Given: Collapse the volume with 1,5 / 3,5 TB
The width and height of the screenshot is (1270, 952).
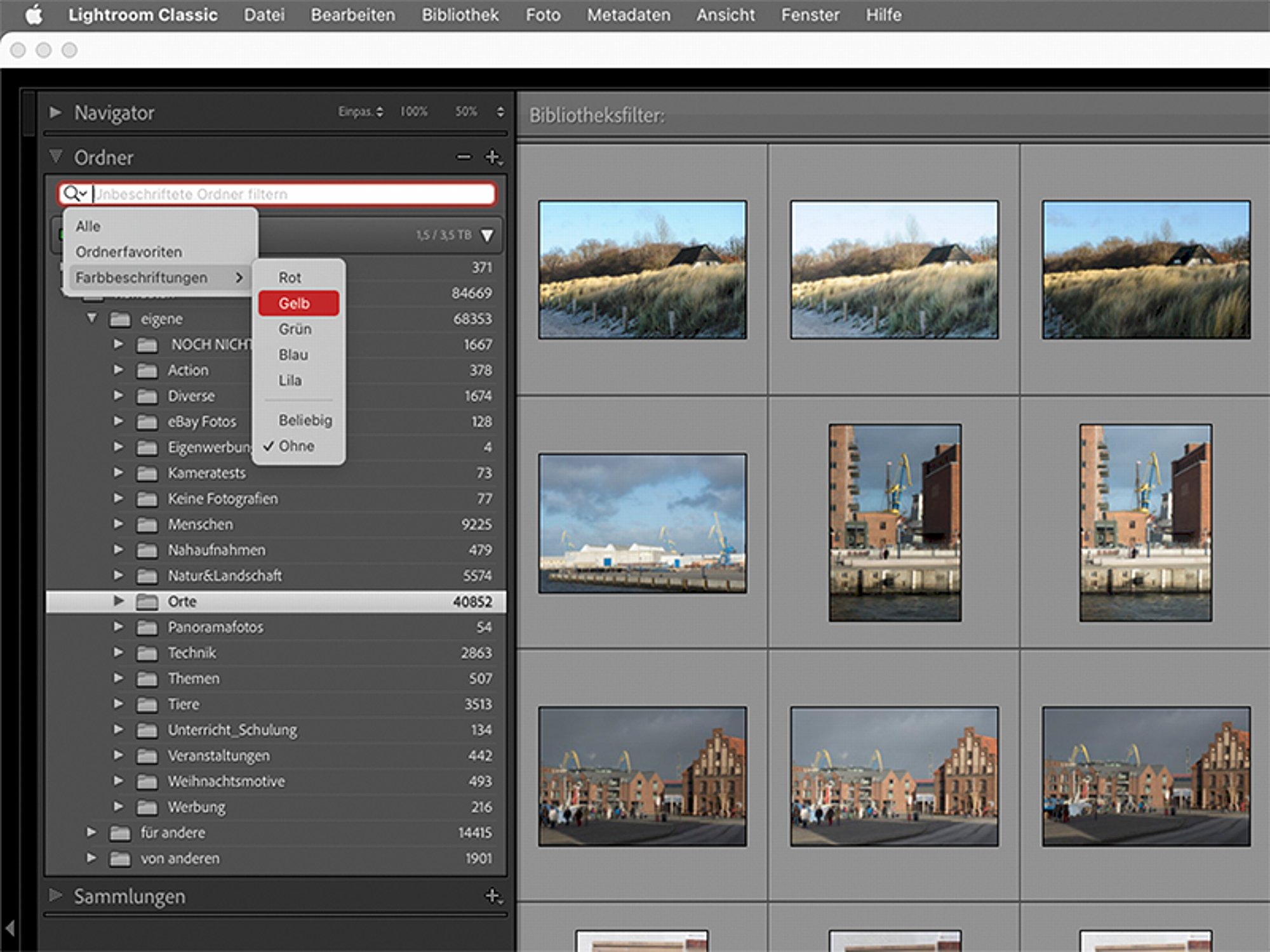Looking at the screenshot, I should coord(487,235).
